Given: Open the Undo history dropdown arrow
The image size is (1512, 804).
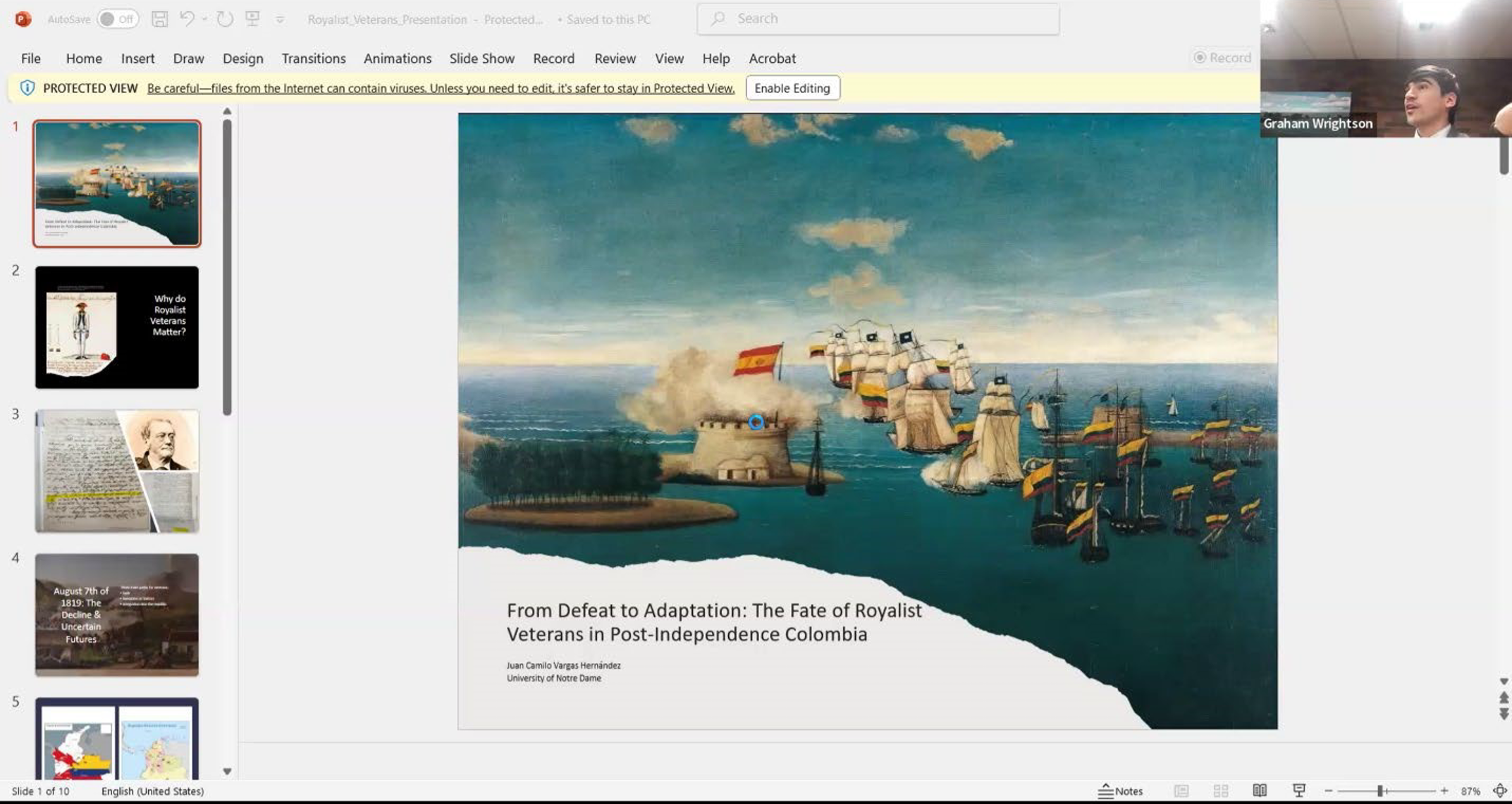Looking at the screenshot, I should (x=204, y=20).
